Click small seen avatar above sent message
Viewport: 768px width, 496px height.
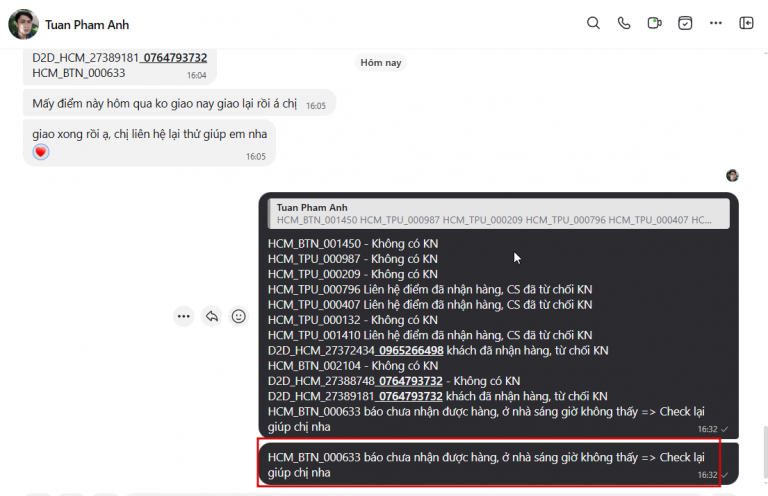click(x=732, y=175)
